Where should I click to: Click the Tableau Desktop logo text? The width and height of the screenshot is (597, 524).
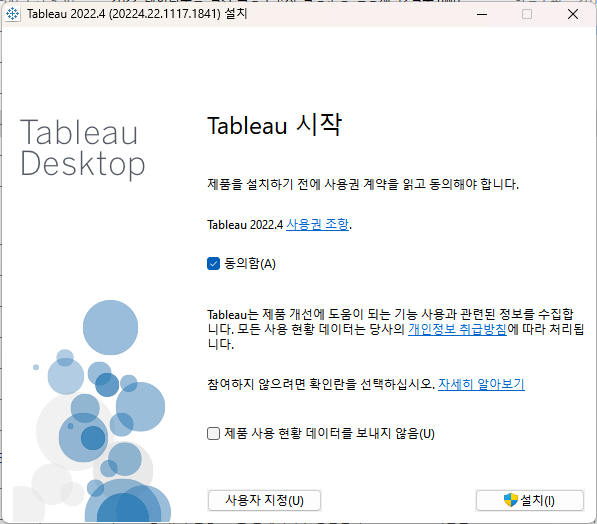[83, 149]
